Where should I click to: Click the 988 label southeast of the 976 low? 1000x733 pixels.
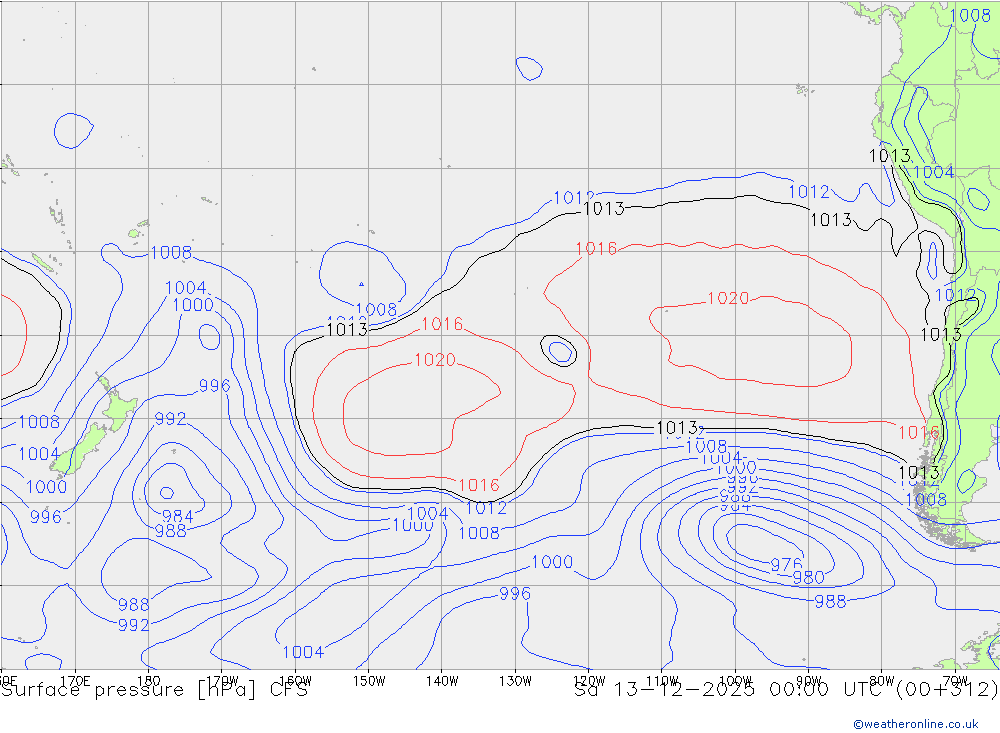(830, 601)
